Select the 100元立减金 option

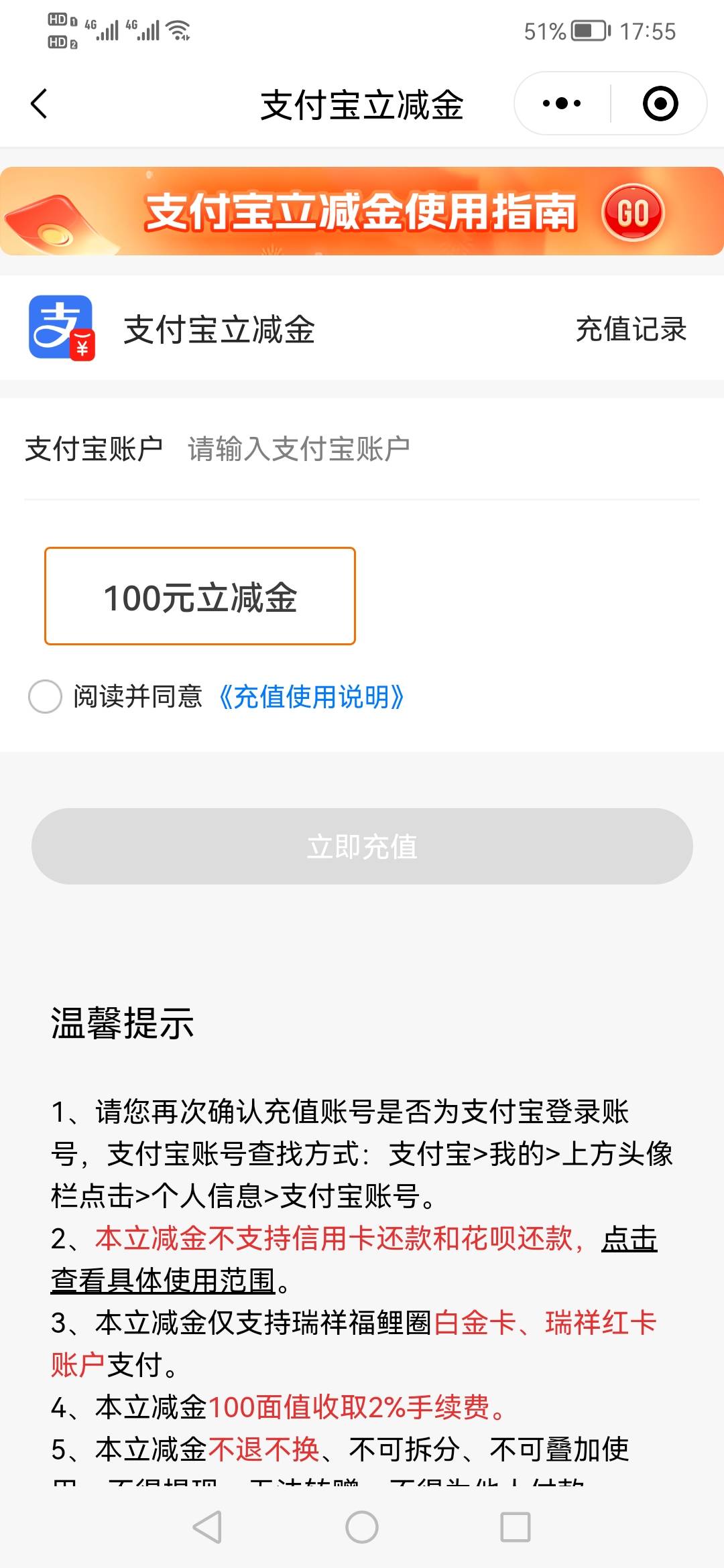(200, 596)
